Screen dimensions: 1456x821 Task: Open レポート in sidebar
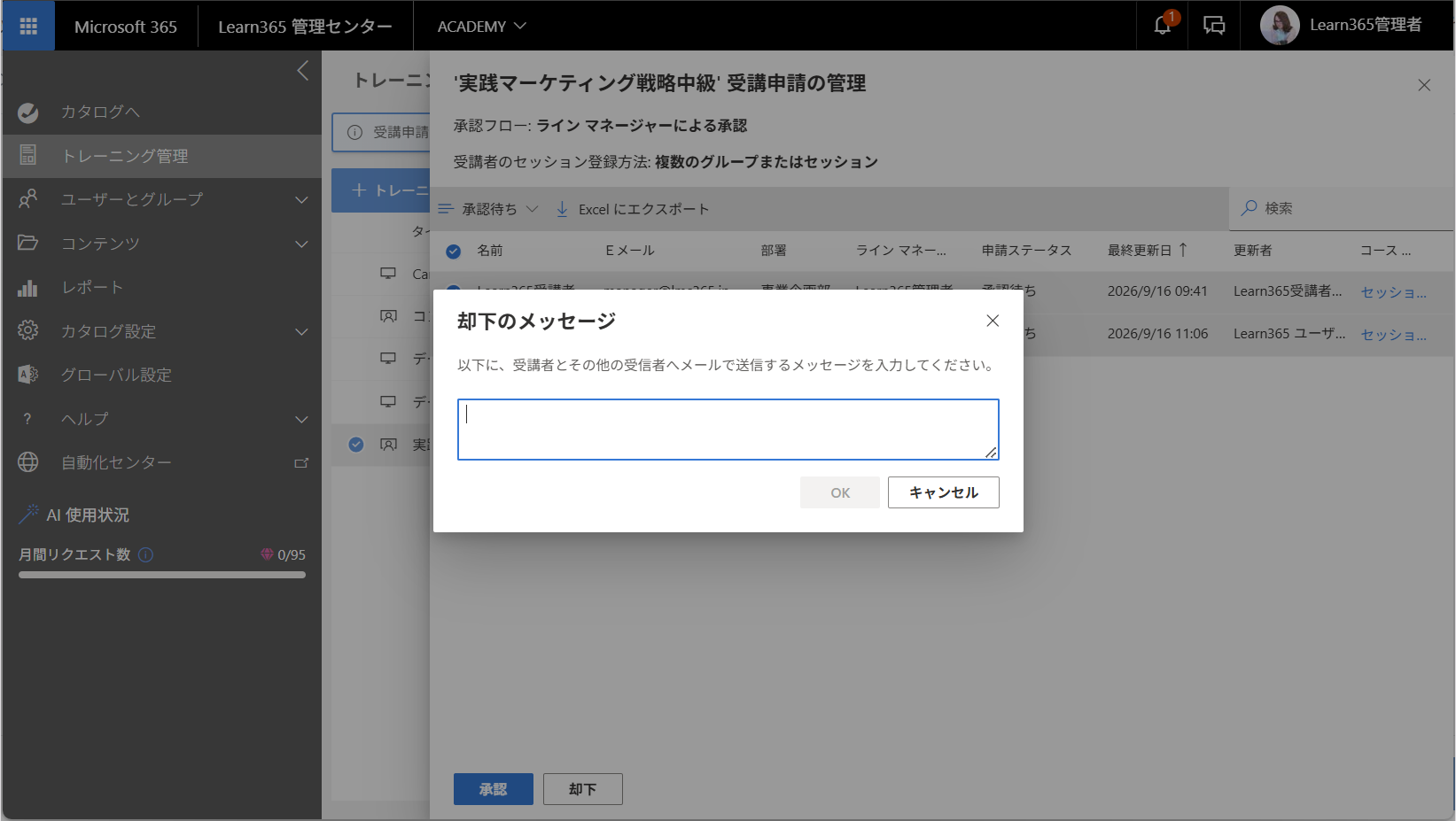tap(161, 287)
